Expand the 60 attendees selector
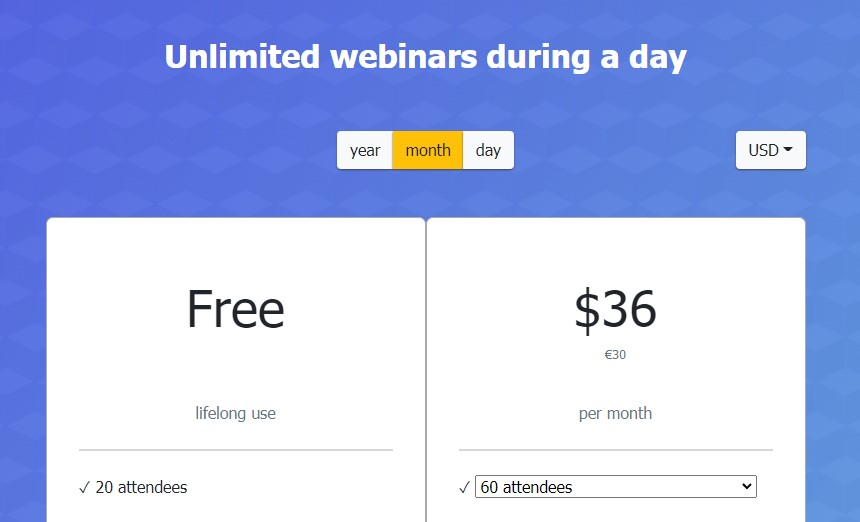860x522 pixels. click(x=615, y=487)
